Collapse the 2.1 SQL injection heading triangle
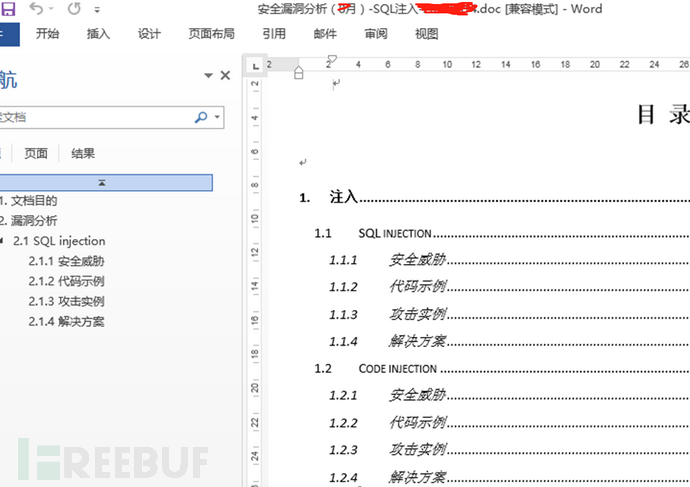The image size is (690, 487). point(2,241)
